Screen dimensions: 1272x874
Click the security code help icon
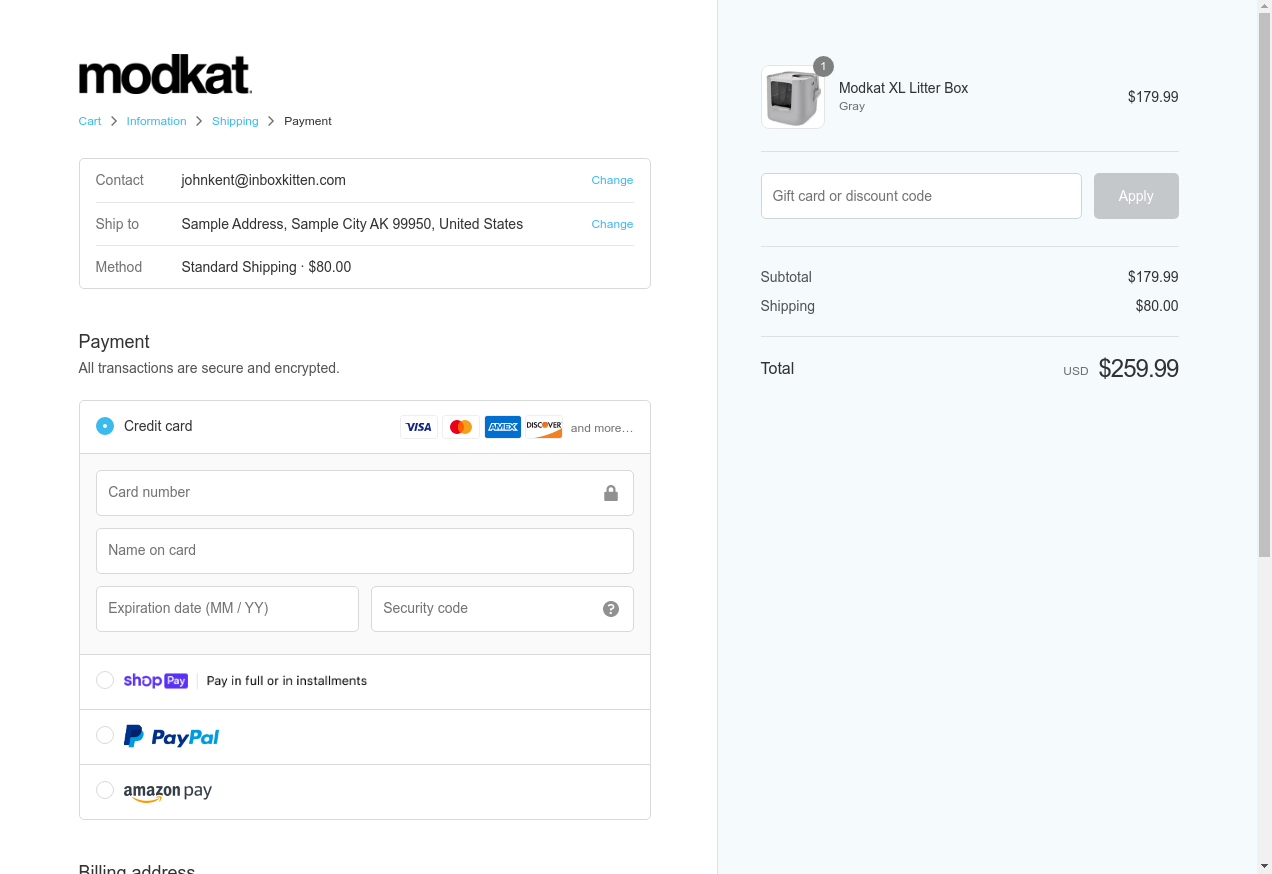tap(611, 609)
